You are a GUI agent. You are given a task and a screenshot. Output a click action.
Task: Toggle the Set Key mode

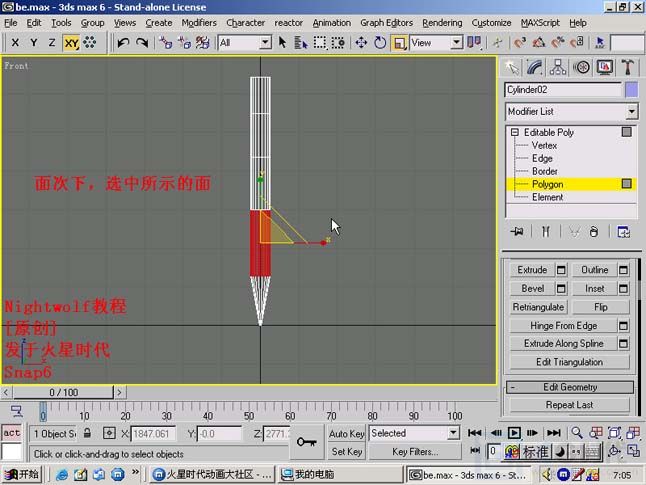(346, 452)
